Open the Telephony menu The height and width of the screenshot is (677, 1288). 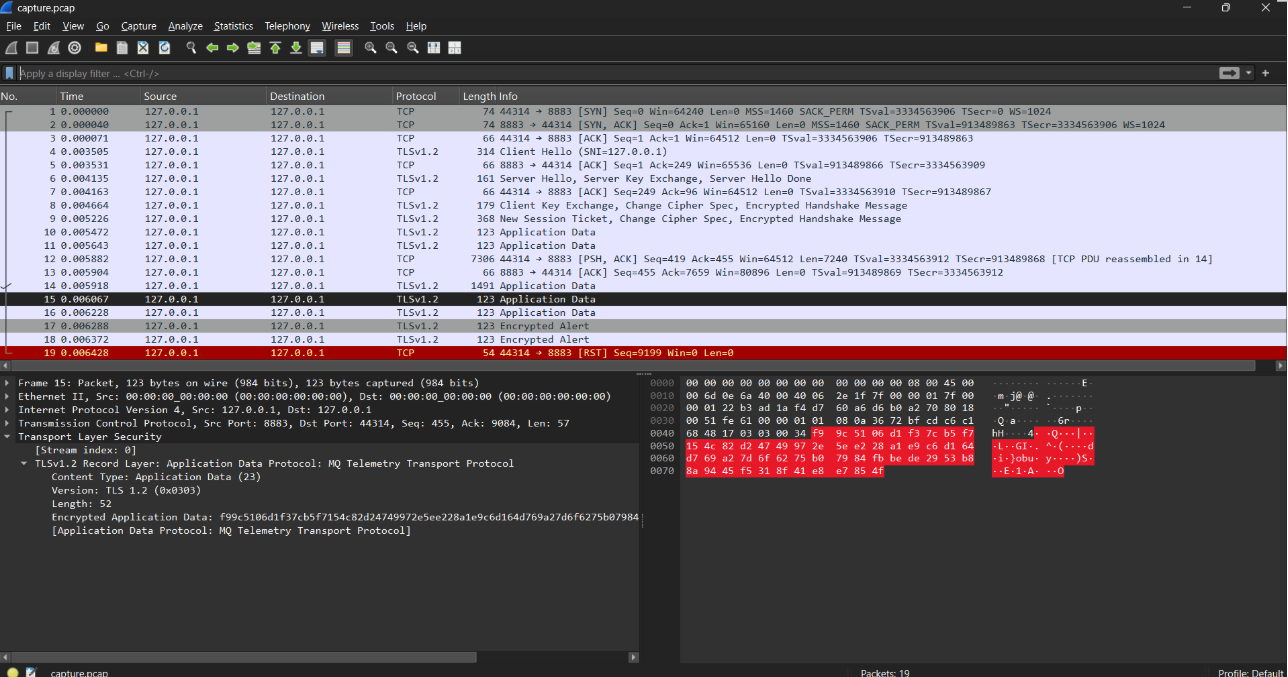point(287,26)
